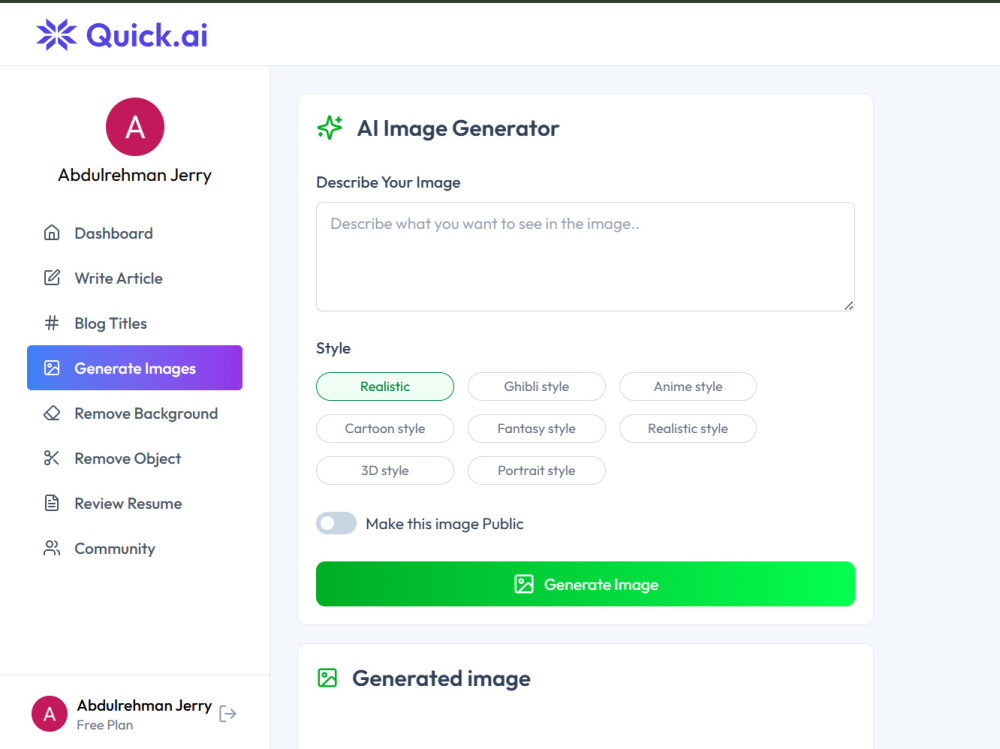Choose the Anime style option

(x=688, y=387)
